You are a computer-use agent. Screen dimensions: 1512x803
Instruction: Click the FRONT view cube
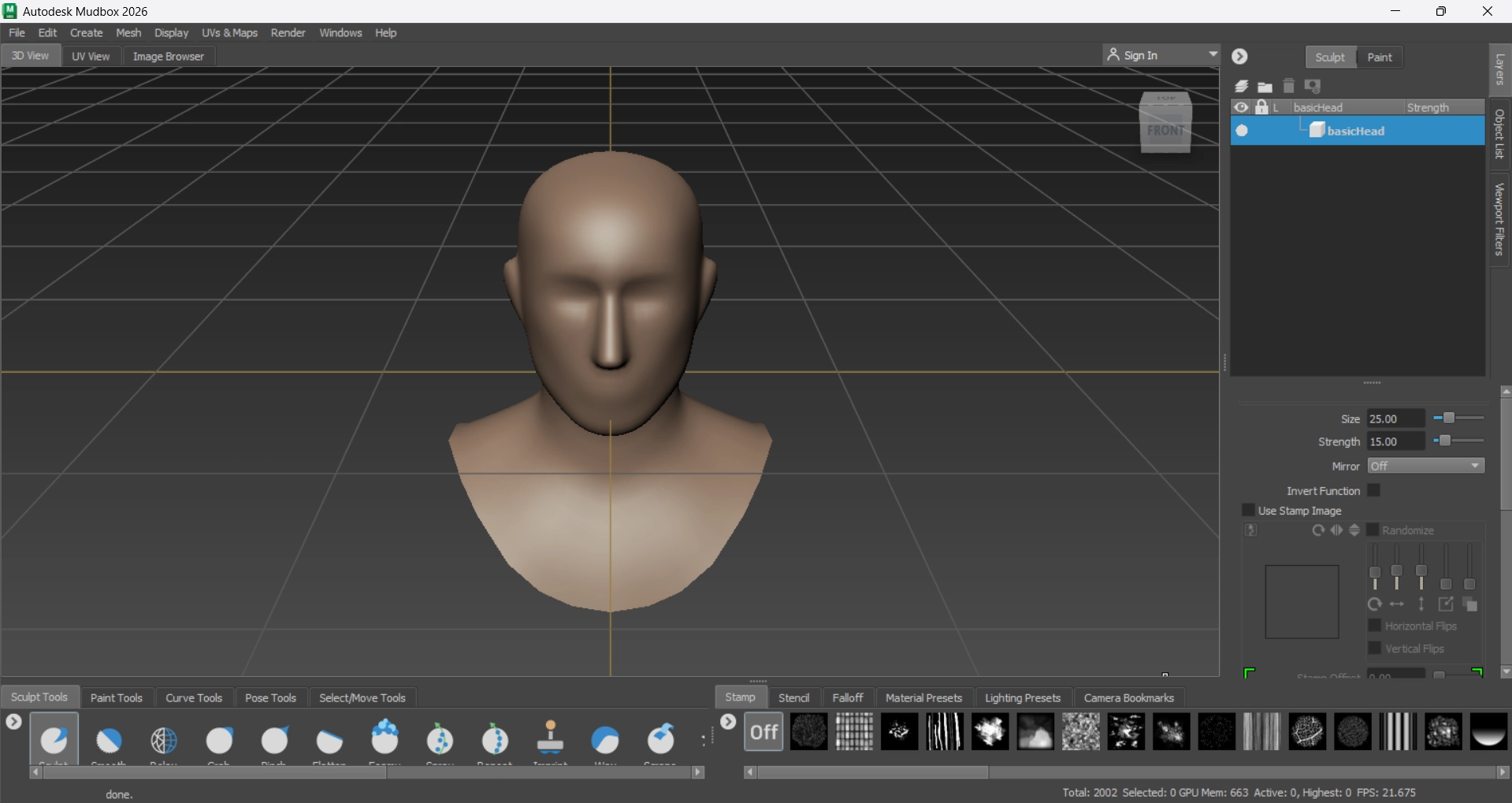click(1165, 129)
